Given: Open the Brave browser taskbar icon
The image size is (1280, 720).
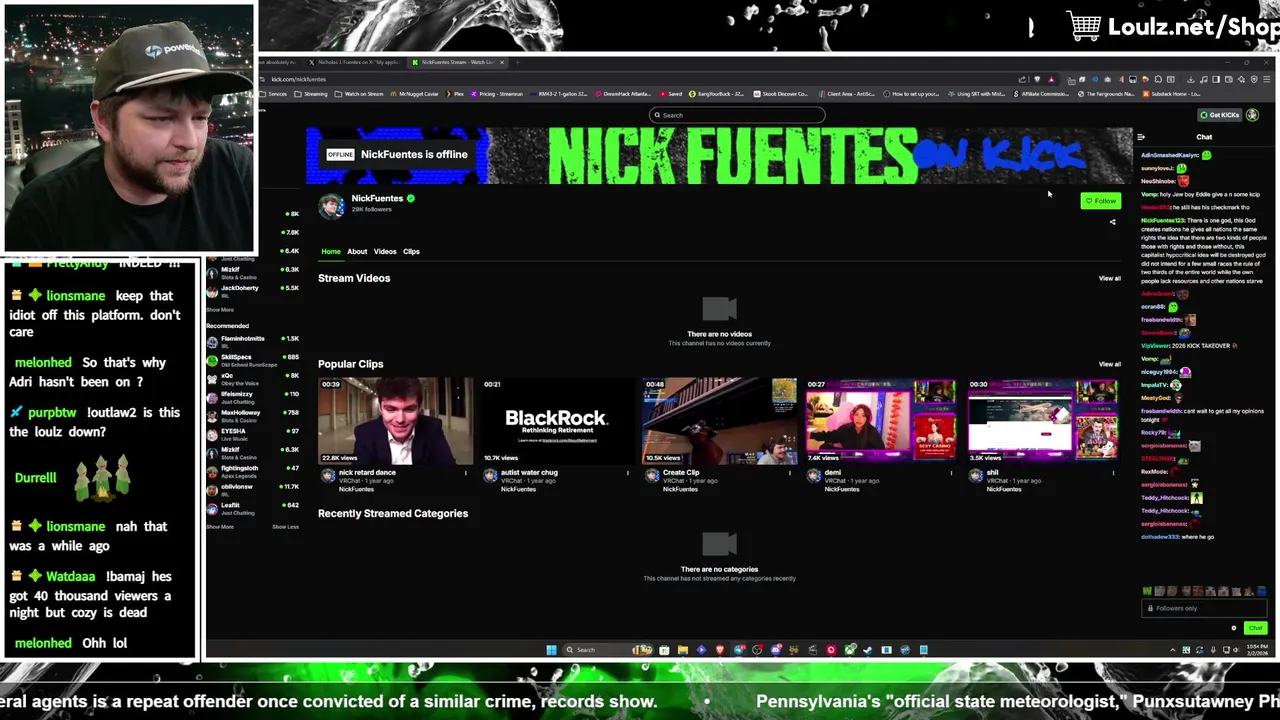Looking at the screenshot, I should click(720, 650).
